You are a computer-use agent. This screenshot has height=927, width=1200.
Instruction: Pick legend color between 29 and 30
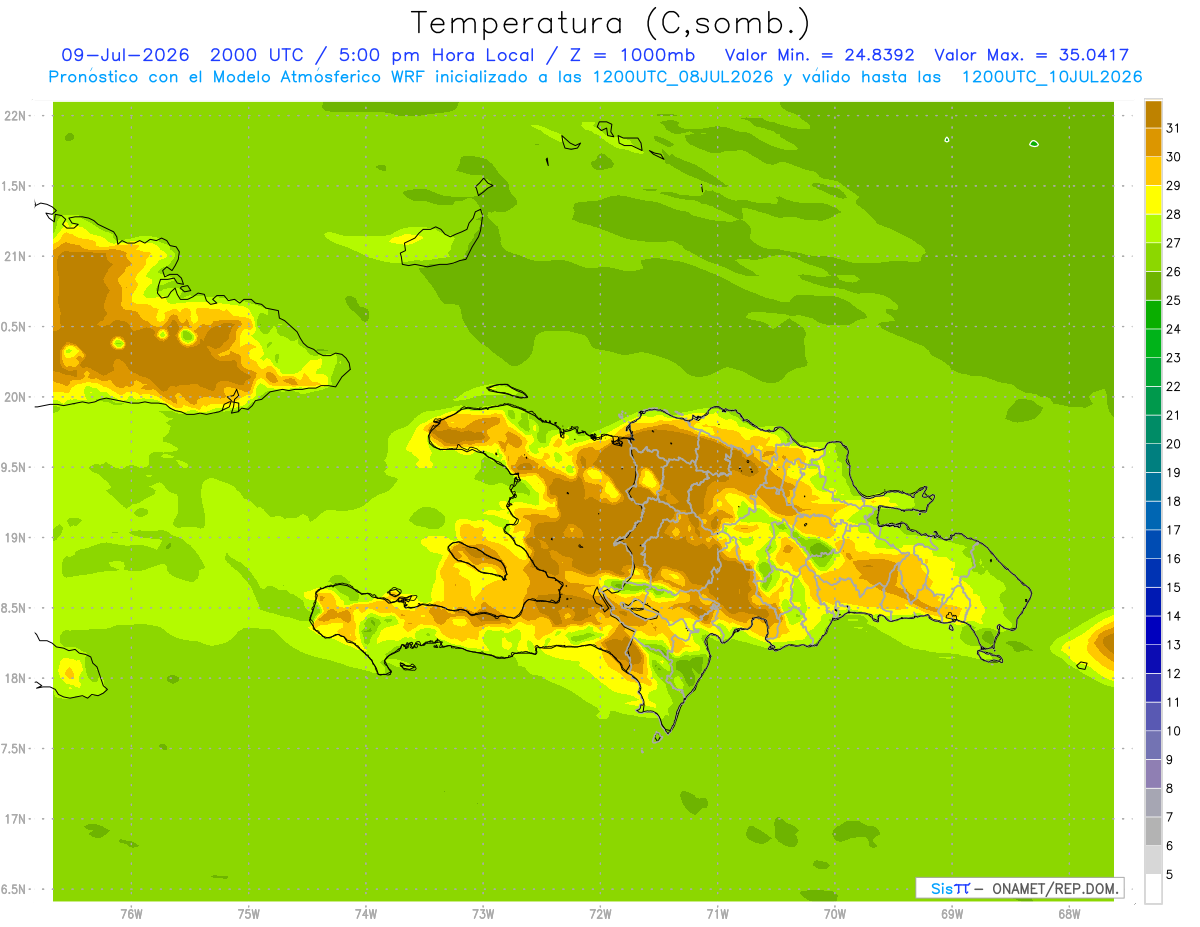coord(1153,171)
